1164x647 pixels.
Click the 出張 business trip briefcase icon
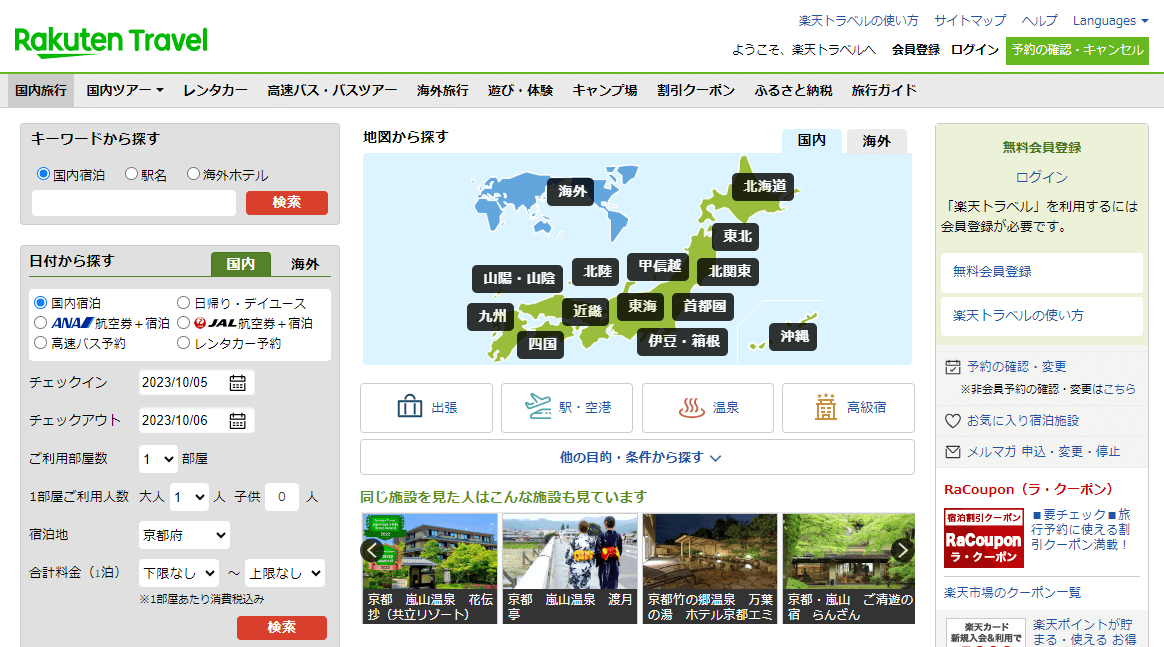click(x=410, y=408)
